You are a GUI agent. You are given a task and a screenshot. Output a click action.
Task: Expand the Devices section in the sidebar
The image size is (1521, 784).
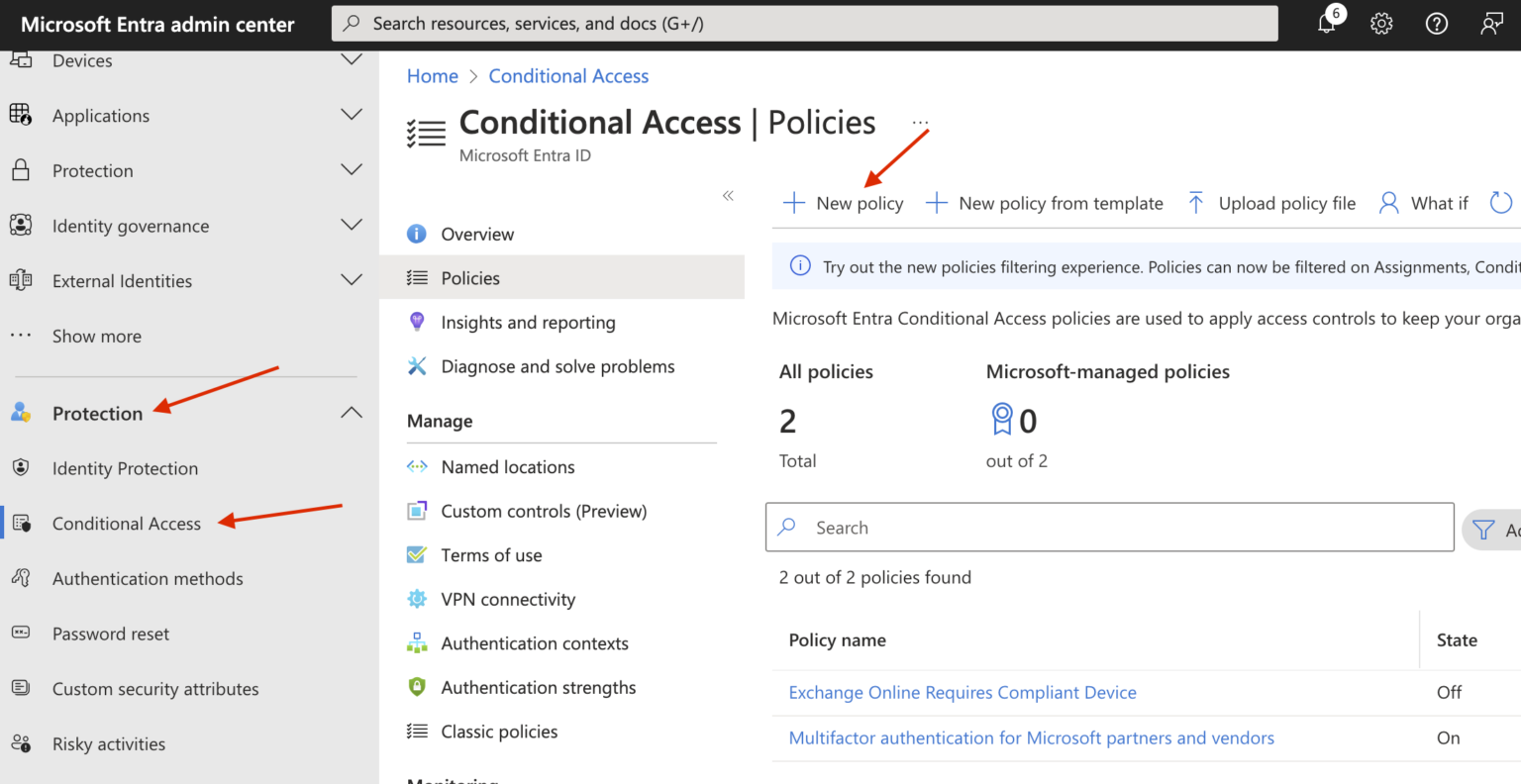click(x=352, y=59)
